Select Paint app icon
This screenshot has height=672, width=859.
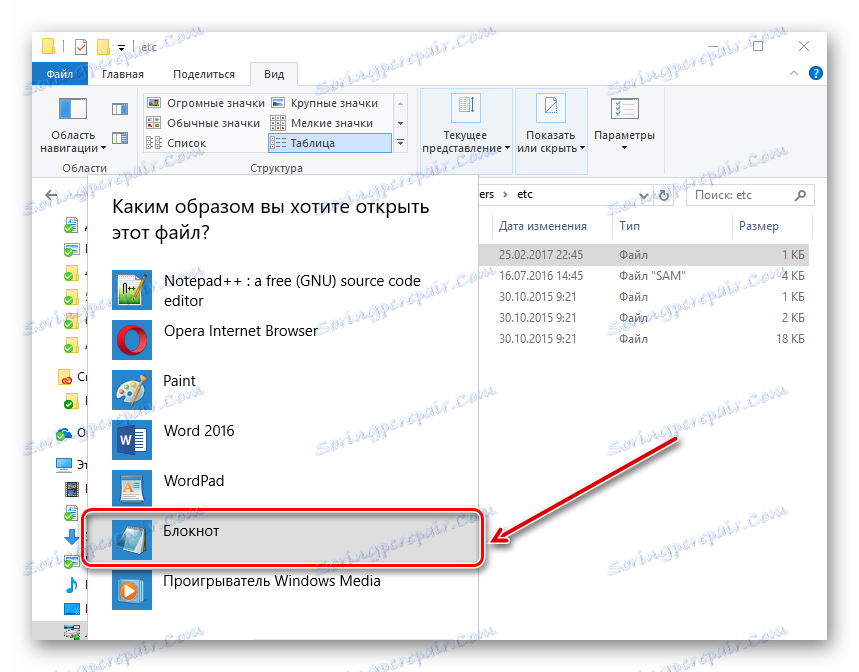pyautogui.click(x=132, y=390)
